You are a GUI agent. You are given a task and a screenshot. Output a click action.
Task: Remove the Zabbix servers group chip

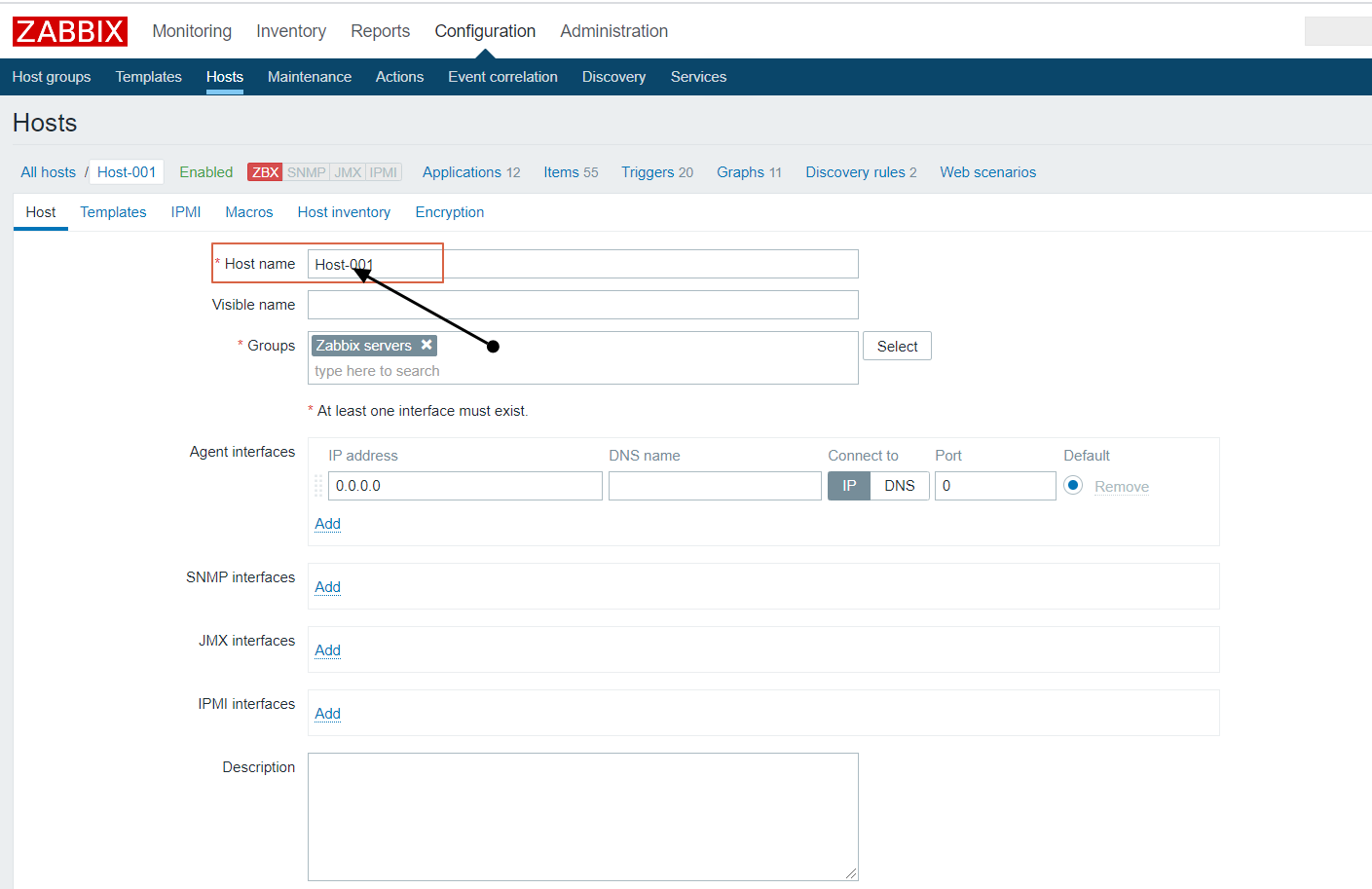coord(426,345)
